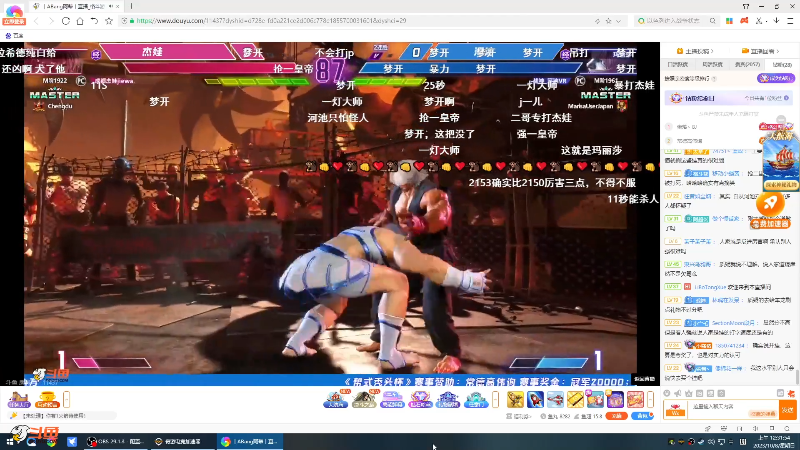Click the browser forward arrow
This screenshot has width=800, height=450.
coord(51,21)
